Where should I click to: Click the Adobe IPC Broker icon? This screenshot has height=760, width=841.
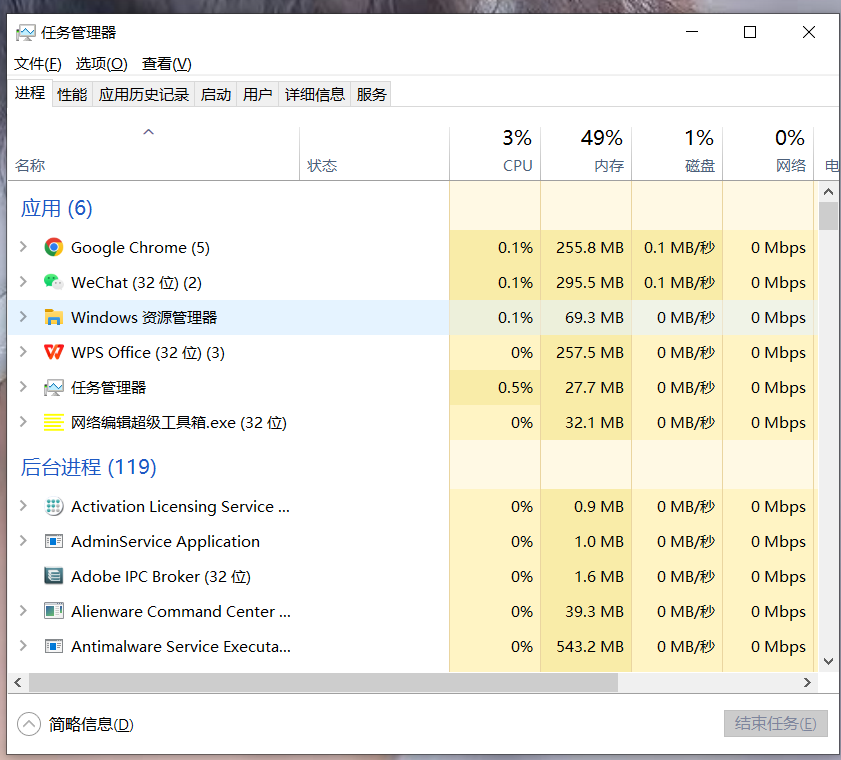[54, 576]
